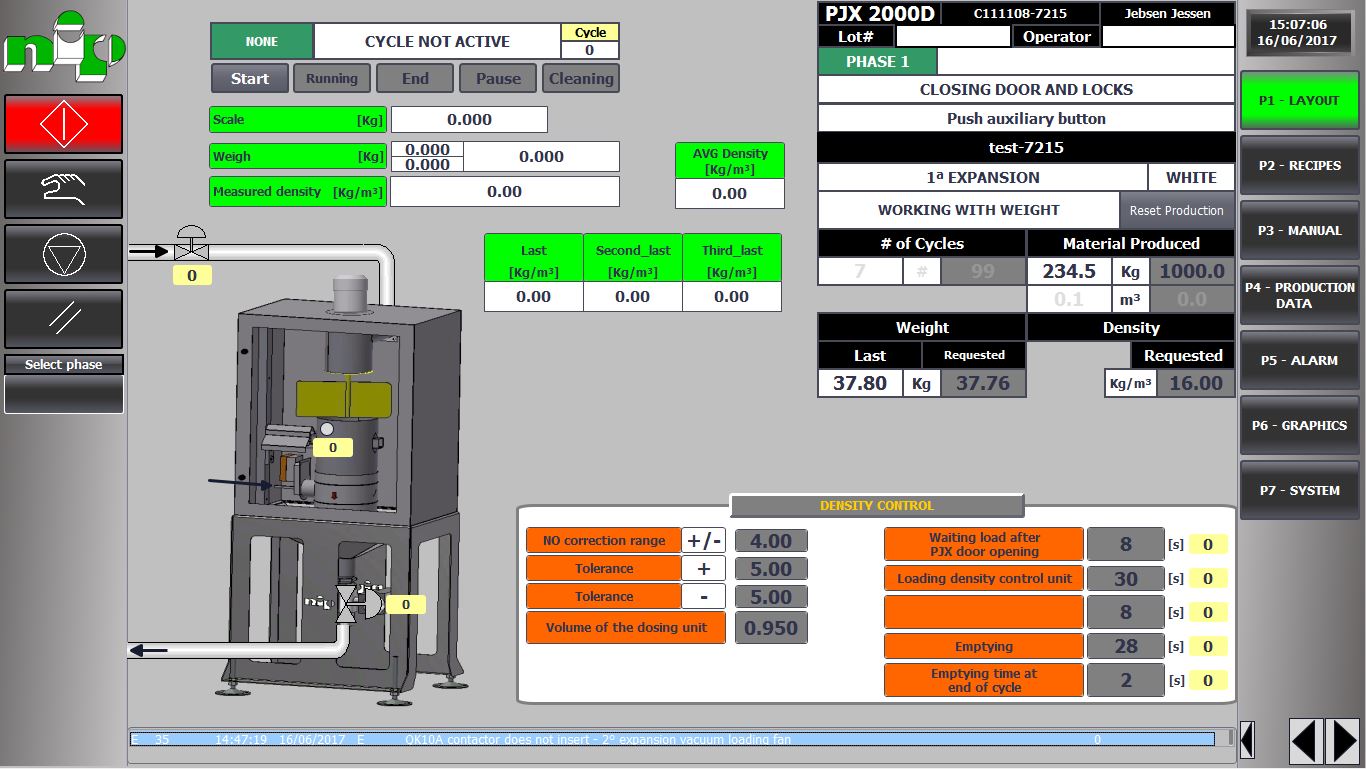Click the circled downward triangle icon

[64, 254]
